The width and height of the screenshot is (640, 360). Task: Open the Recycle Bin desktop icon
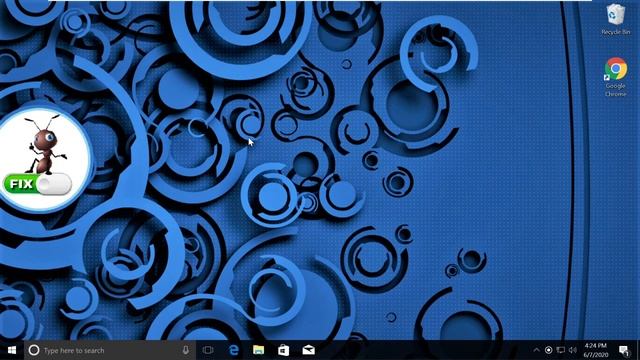[x=616, y=20]
